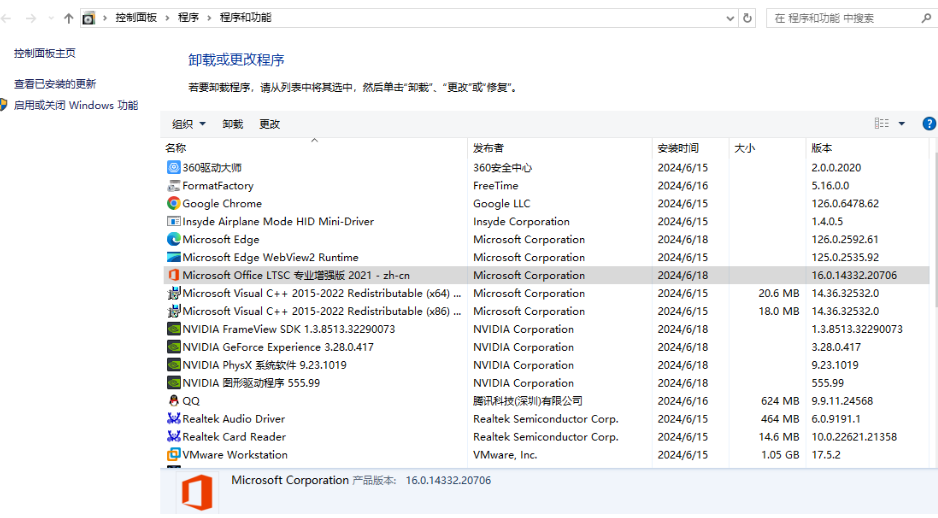
Task: Click the Realtek Card Reader icon
Action: pyautogui.click(x=173, y=437)
